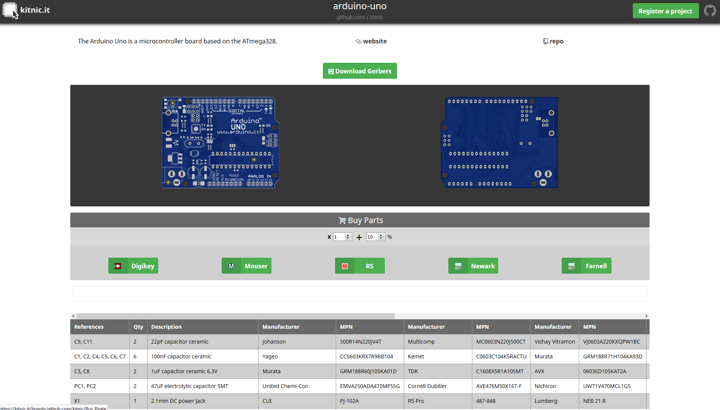The height and width of the screenshot is (410, 720).
Task: Click the RS logo icon
Action: [x=345, y=266]
